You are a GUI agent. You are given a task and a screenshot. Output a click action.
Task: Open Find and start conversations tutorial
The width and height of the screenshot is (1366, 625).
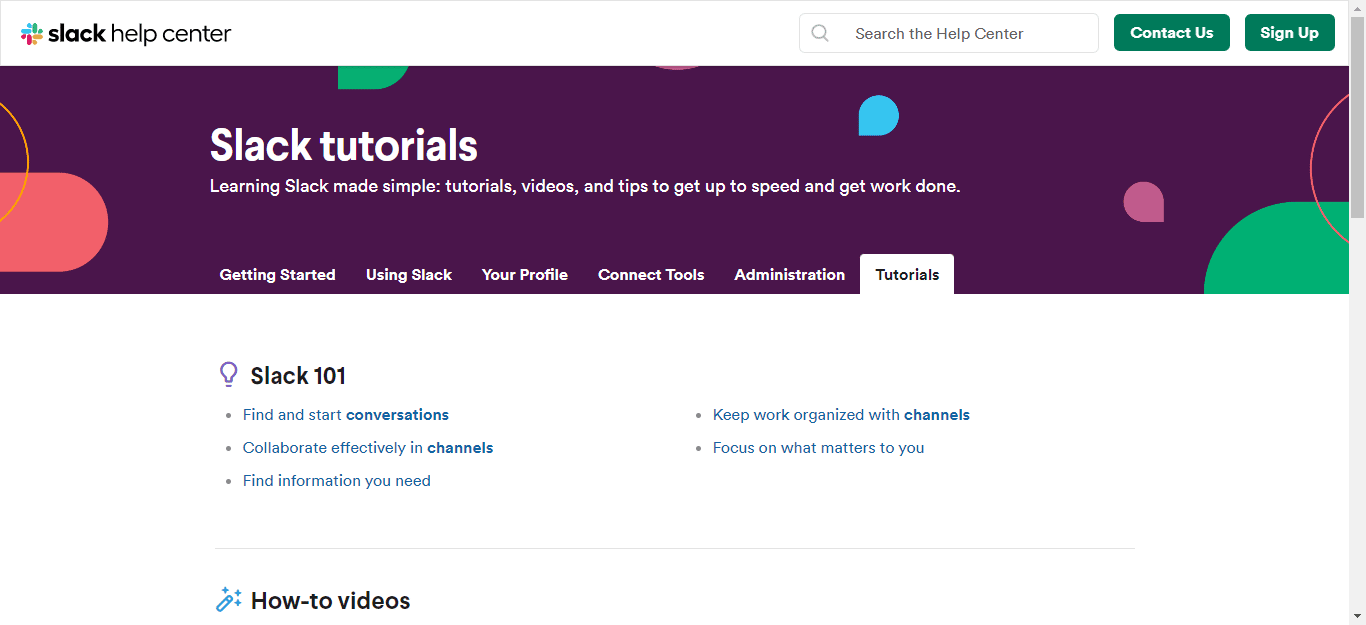[x=345, y=414]
